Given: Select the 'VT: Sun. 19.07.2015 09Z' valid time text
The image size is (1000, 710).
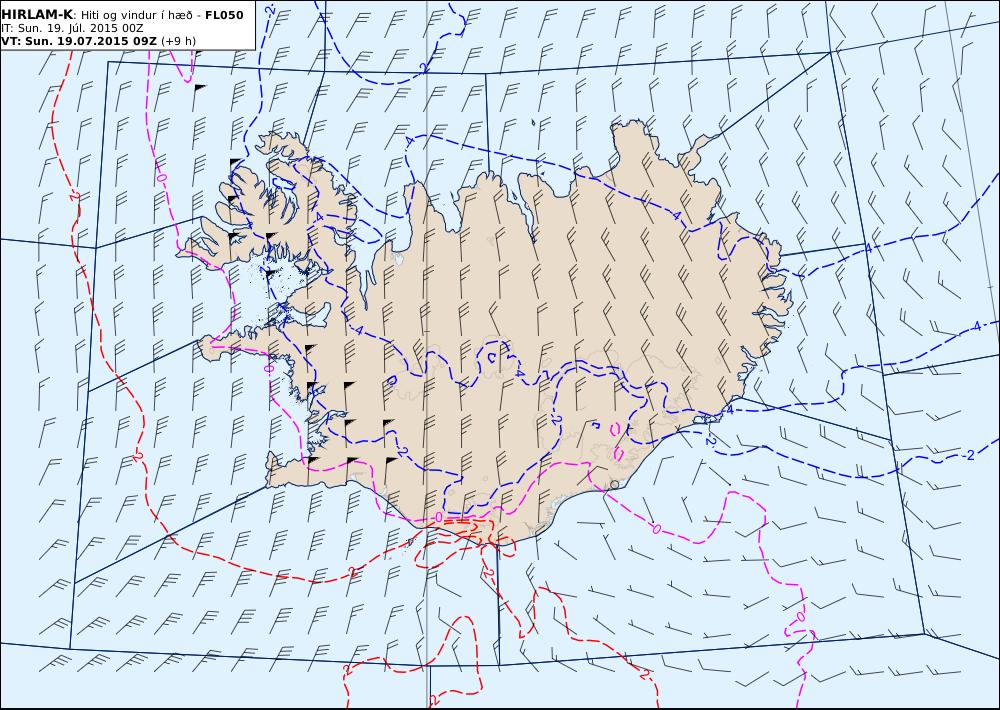Looking at the screenshot, I should (x=79, y=41).
